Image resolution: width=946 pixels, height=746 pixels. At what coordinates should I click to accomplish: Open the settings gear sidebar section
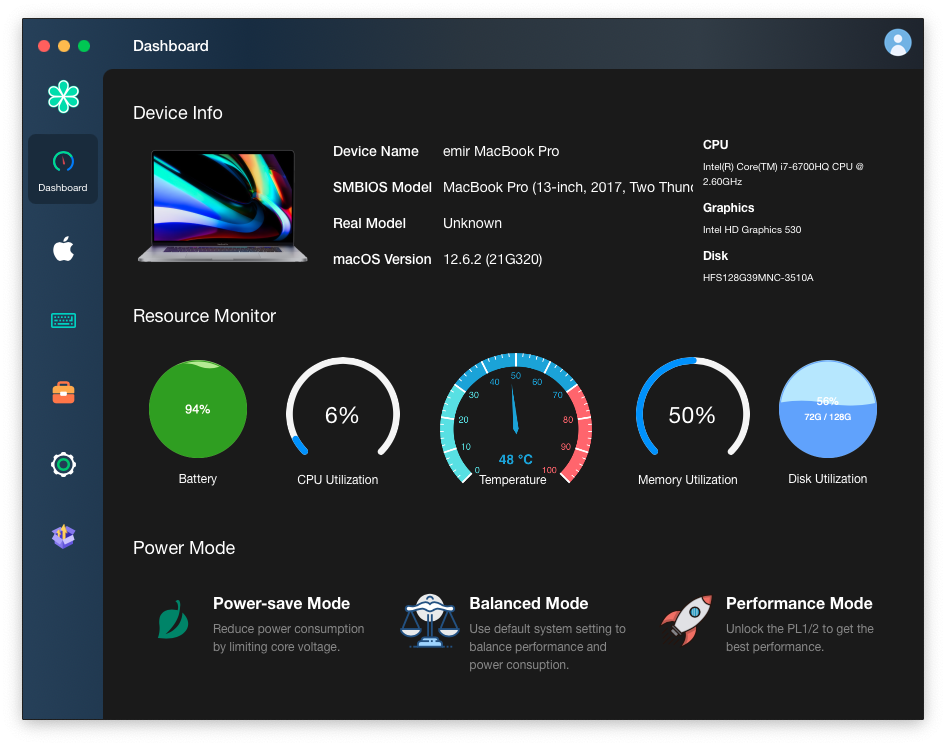tap(63, 464)
